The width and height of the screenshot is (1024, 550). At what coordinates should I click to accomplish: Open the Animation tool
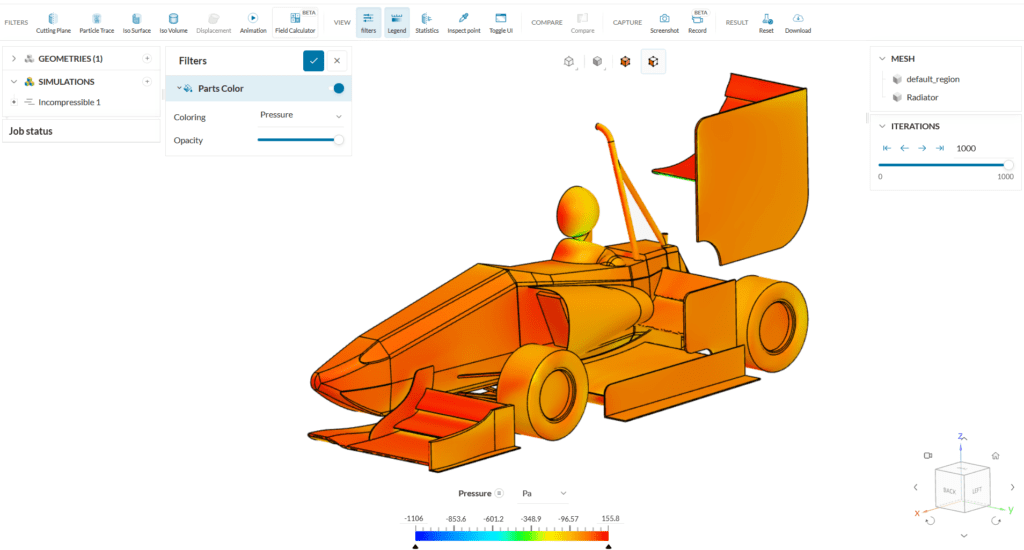(x=253, y=22)
